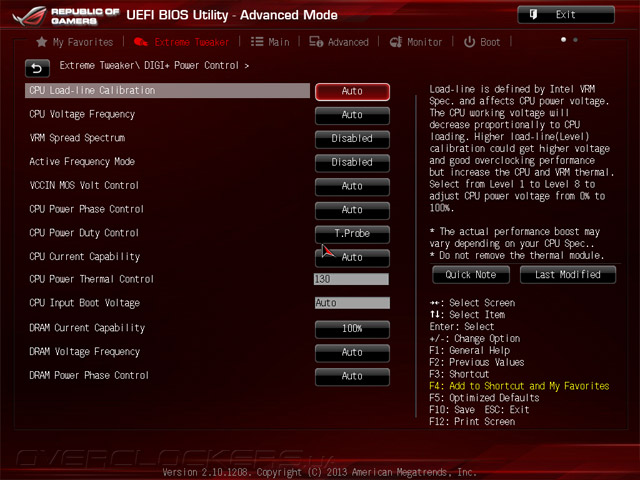Open CPU Load-line Calibration Auto dropdown
The height and width of the screenshot is (480, 640).
[352, 91]
